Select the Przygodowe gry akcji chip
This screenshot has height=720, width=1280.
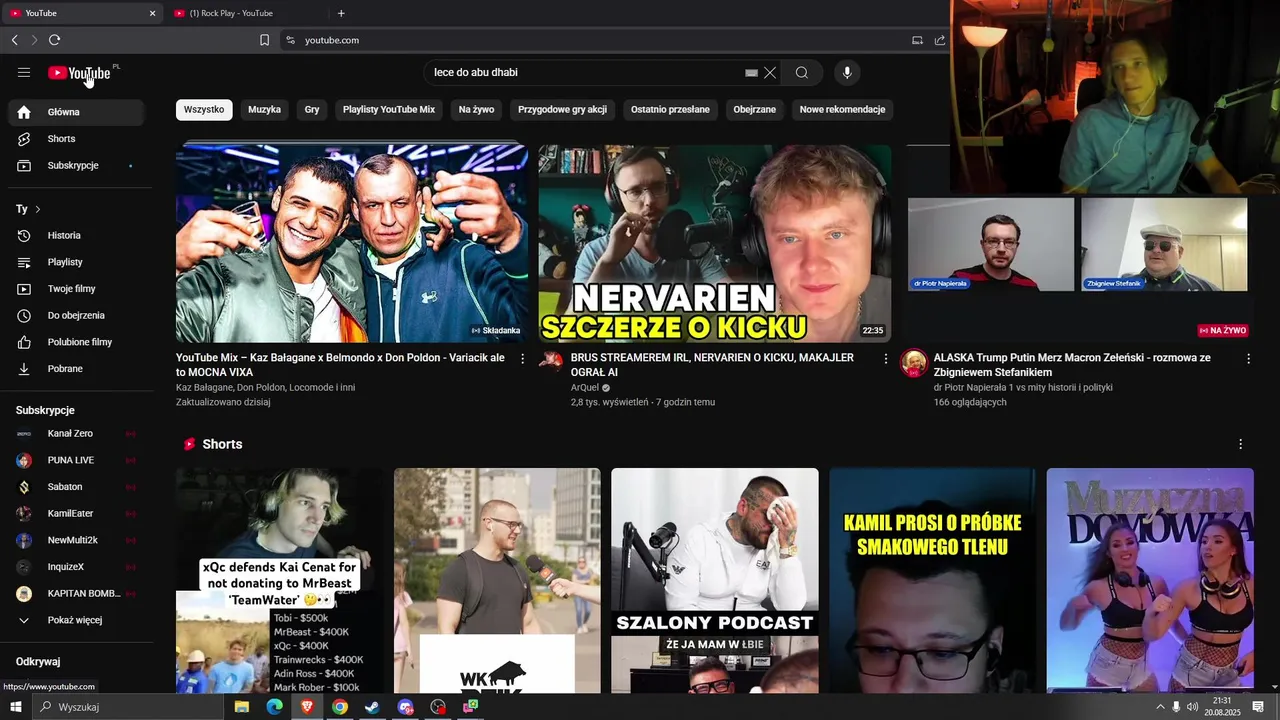coord(563,110)
